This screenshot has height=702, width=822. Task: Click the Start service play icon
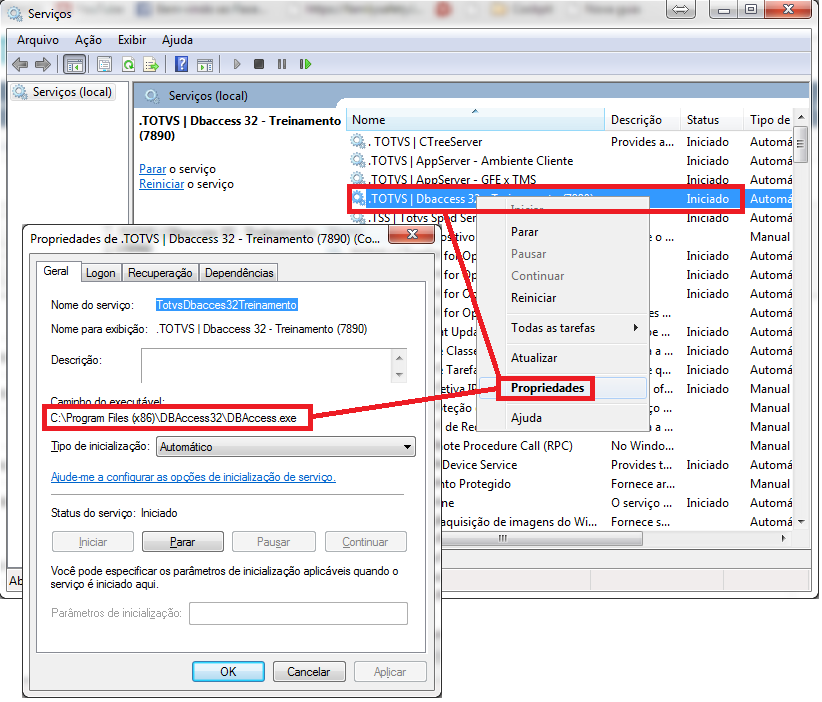tap(237, 64)
